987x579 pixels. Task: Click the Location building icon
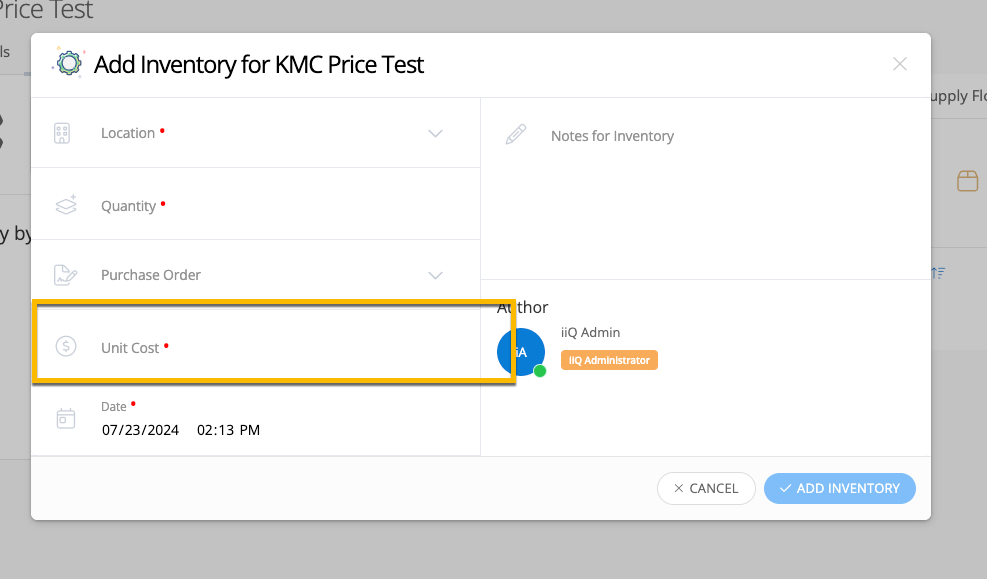(x=62, y=133)
